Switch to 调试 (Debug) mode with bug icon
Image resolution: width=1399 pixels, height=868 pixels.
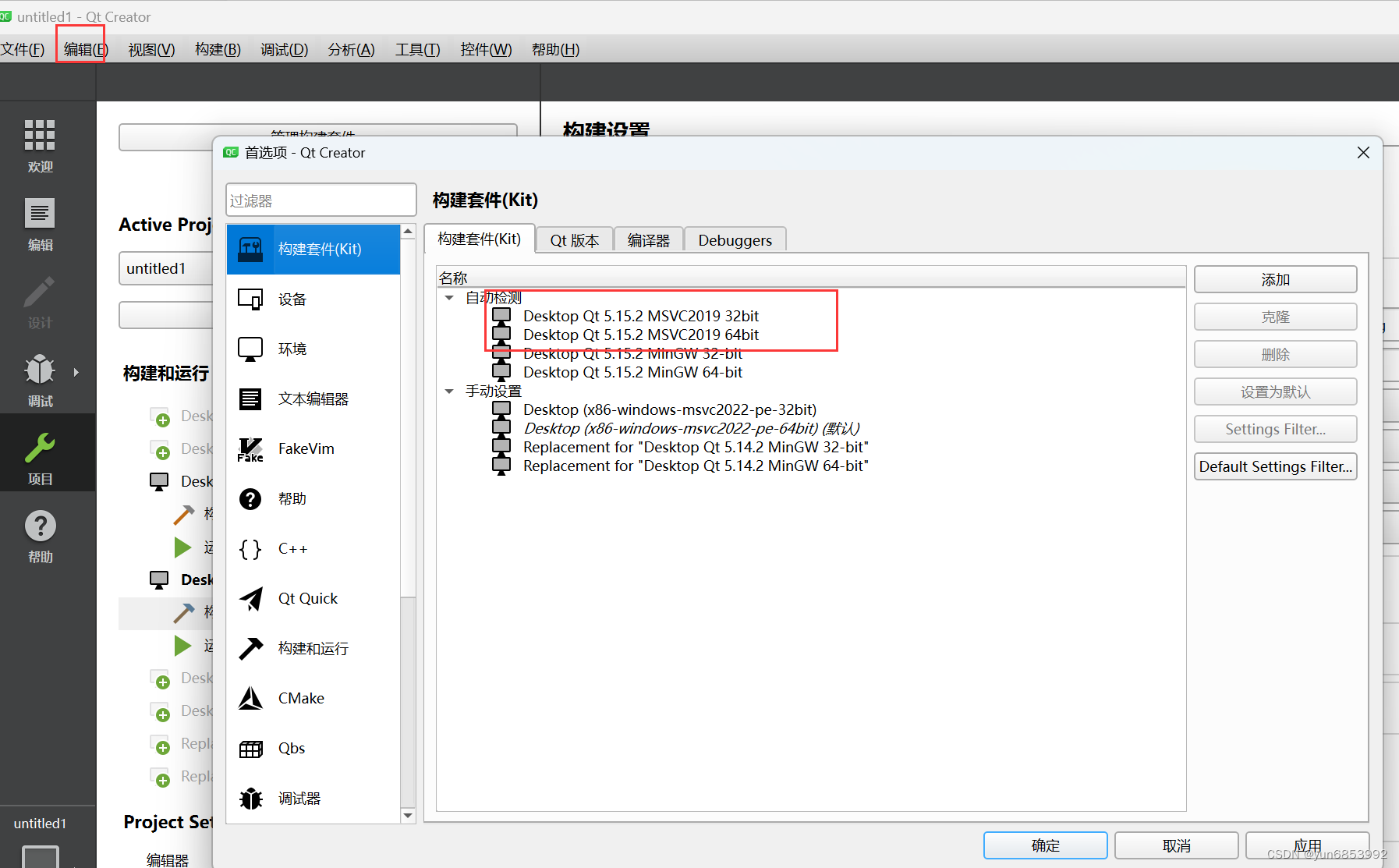coord(40,381)
